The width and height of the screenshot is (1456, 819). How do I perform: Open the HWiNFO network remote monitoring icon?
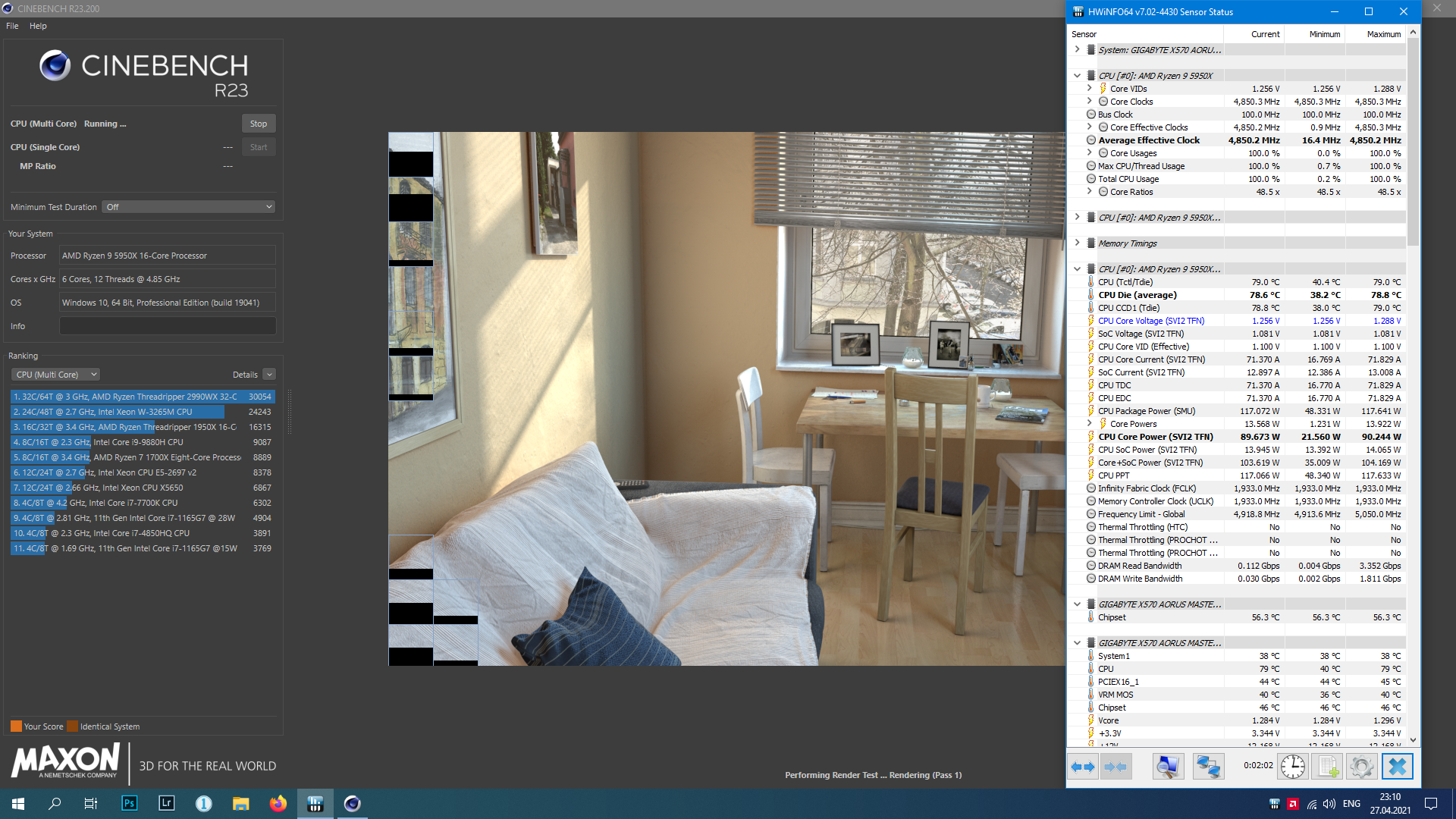point(1207,767)
